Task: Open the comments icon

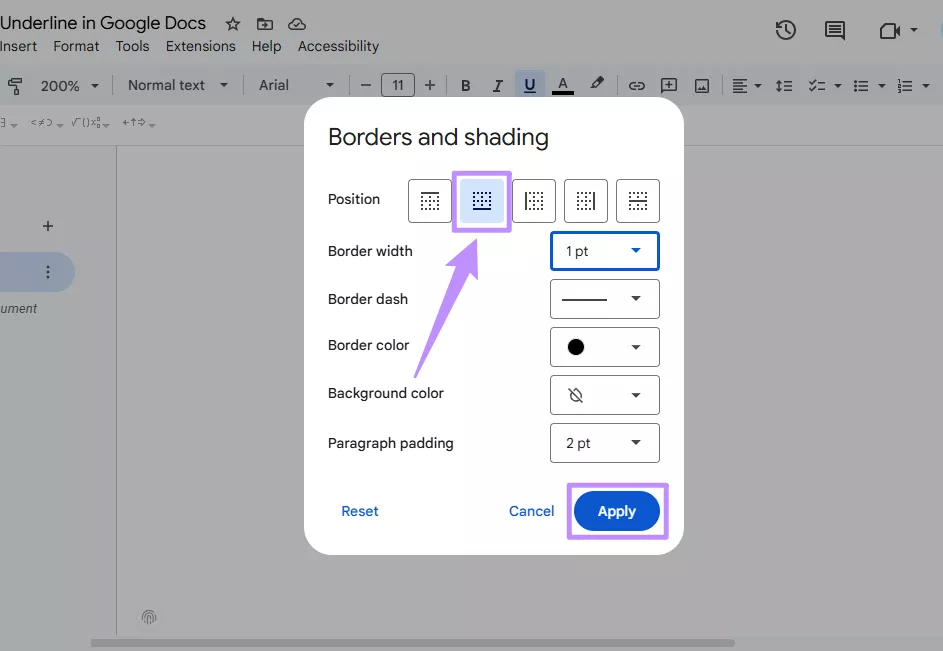Action: (835, 30)
